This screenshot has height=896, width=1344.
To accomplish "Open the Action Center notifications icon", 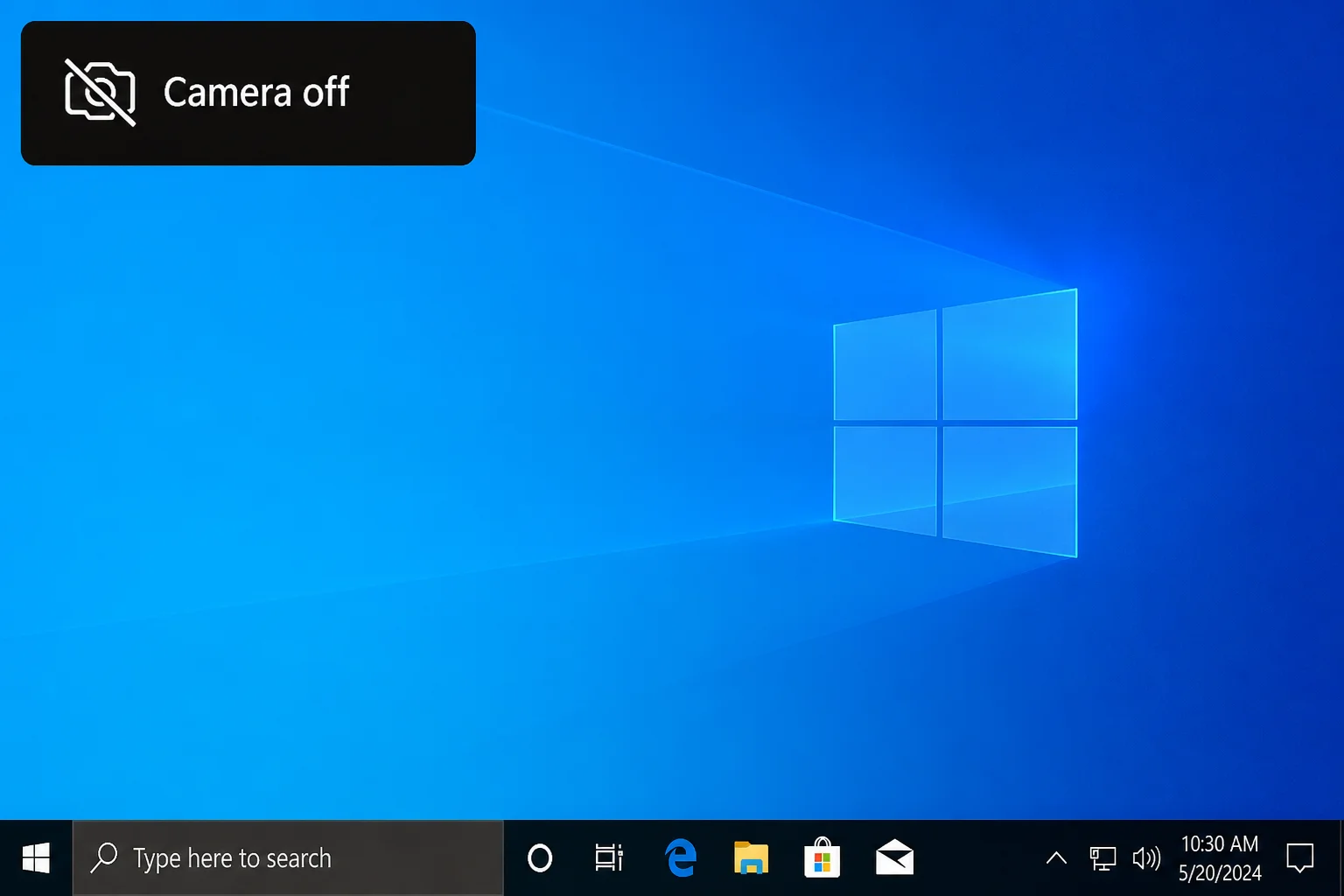I will point(1300,858).
